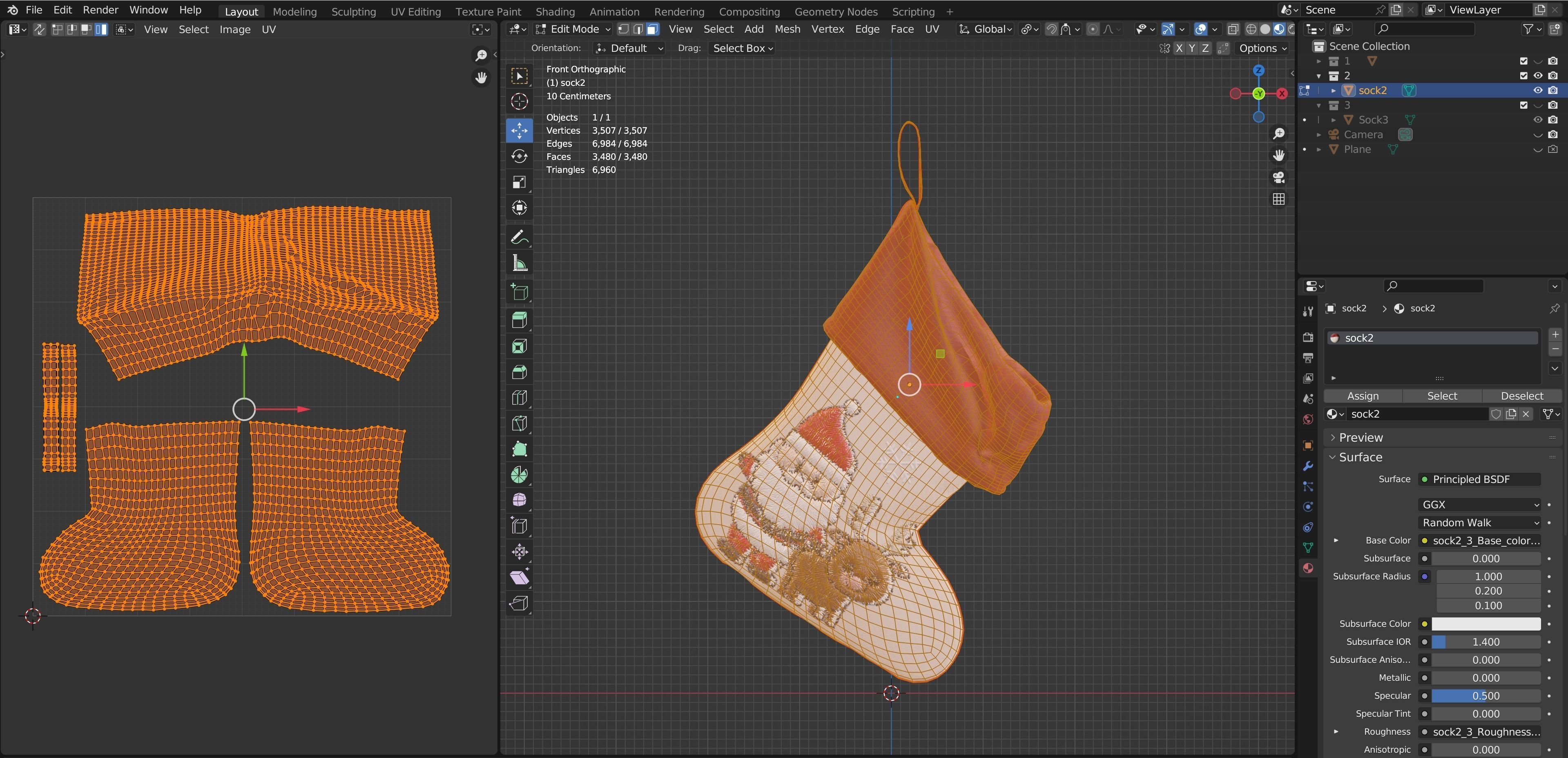1568x758 pixels.
Task: Click the outliner search field
Action: 1424,29
